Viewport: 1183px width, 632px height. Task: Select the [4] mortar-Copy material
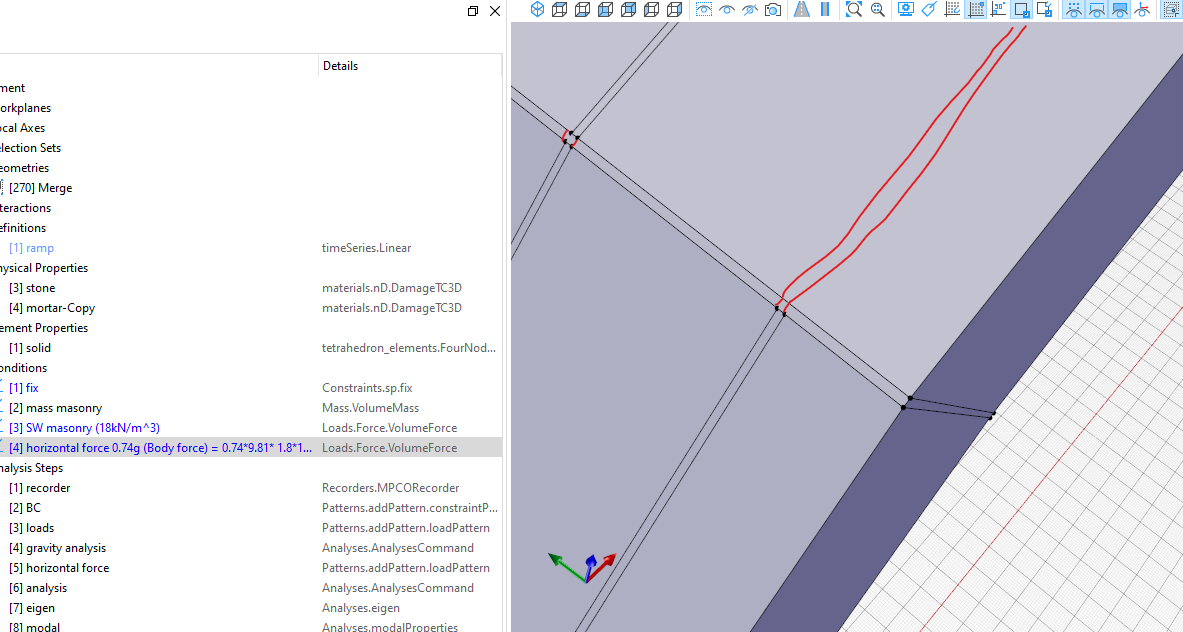(x=52, y=308)
